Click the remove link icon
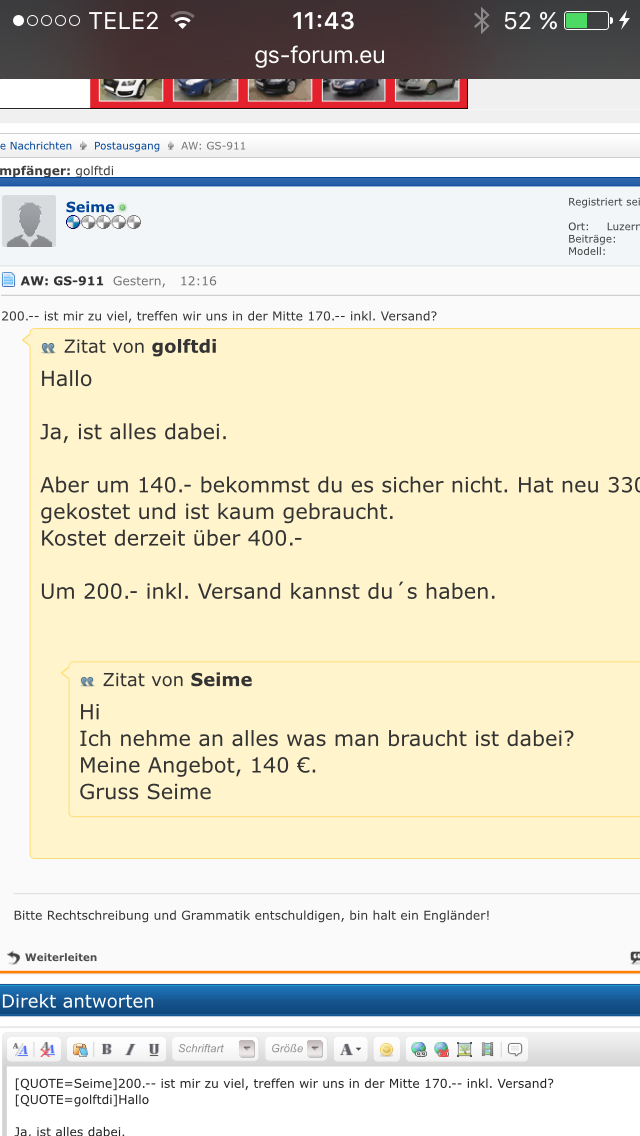Screen dimensions: 640x1136 [442, 1049]
